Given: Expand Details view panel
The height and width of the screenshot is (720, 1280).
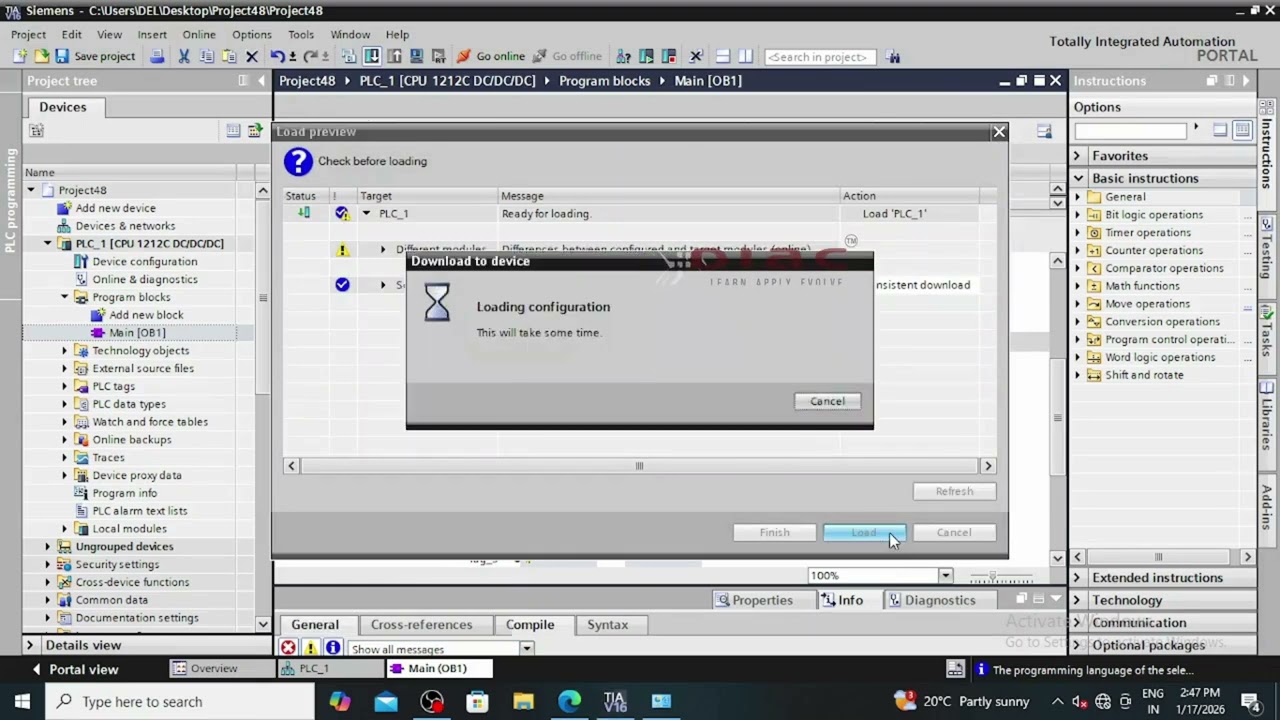Looking at the screenshot, I should click(29, 645).
